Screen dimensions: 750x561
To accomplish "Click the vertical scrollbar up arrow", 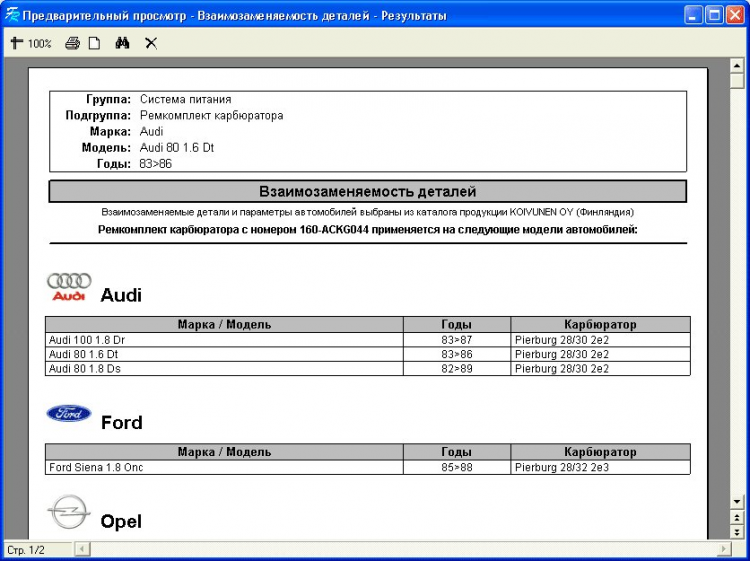I will click(x=737, y=65).
